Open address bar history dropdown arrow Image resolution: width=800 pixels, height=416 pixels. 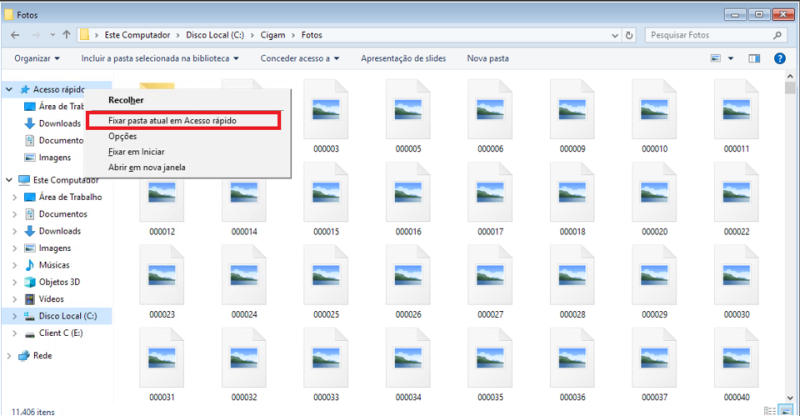(615, 35)
